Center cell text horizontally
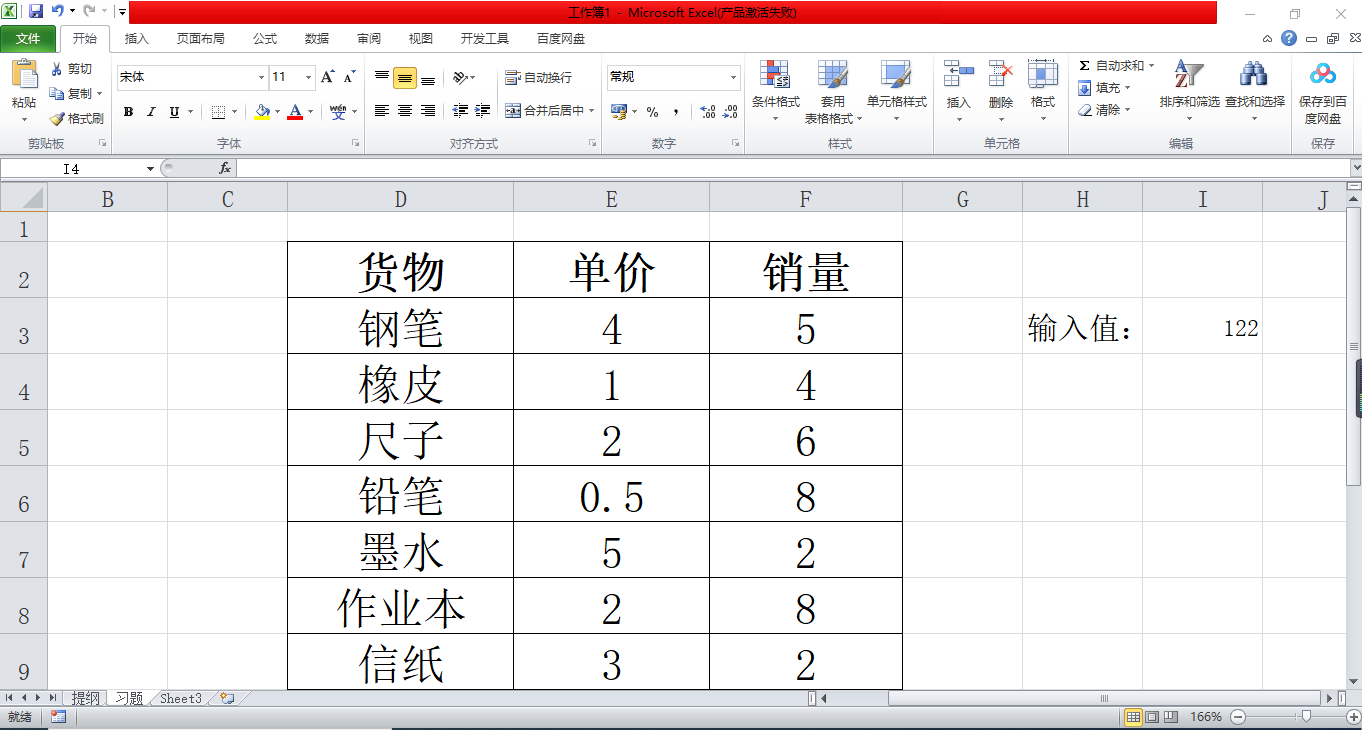This screenshot has width=1362, height=730. [405, 111]
